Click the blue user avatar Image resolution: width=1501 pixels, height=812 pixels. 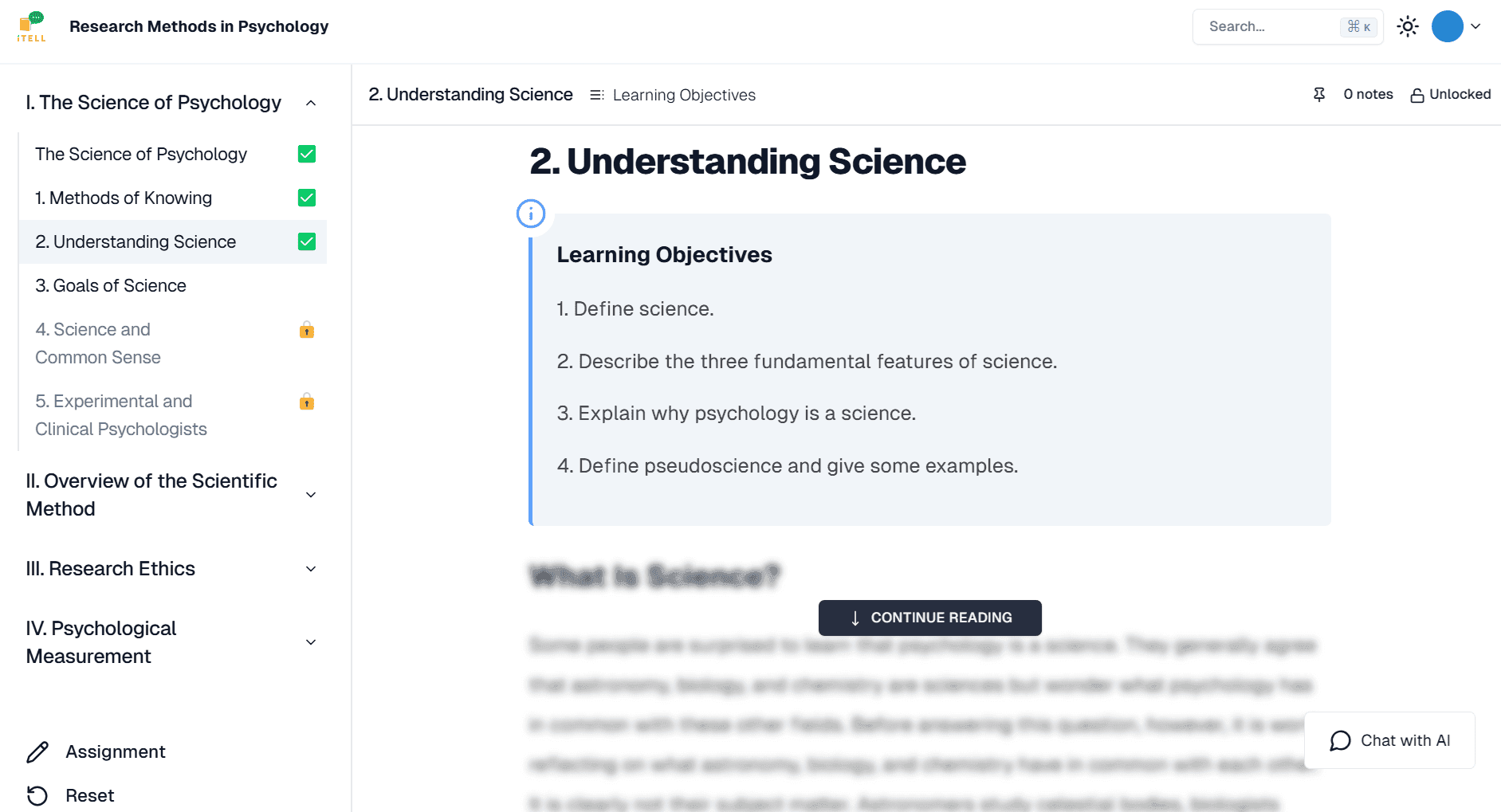point(1447,26)
